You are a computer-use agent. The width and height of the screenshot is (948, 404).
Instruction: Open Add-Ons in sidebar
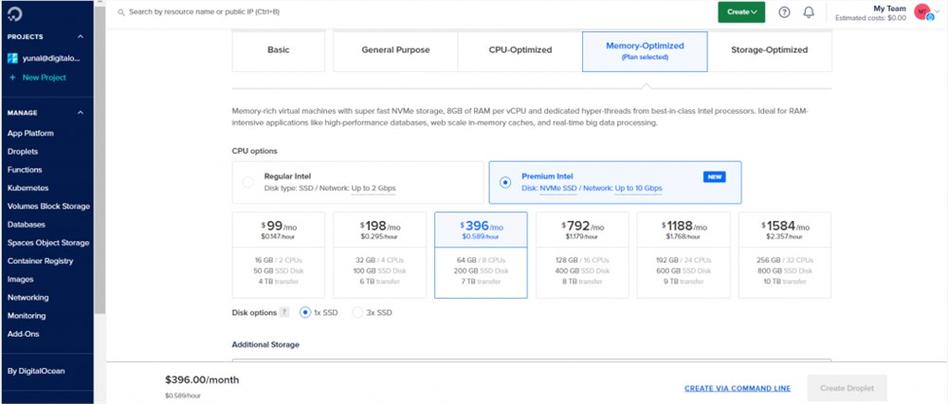[23, 334]
